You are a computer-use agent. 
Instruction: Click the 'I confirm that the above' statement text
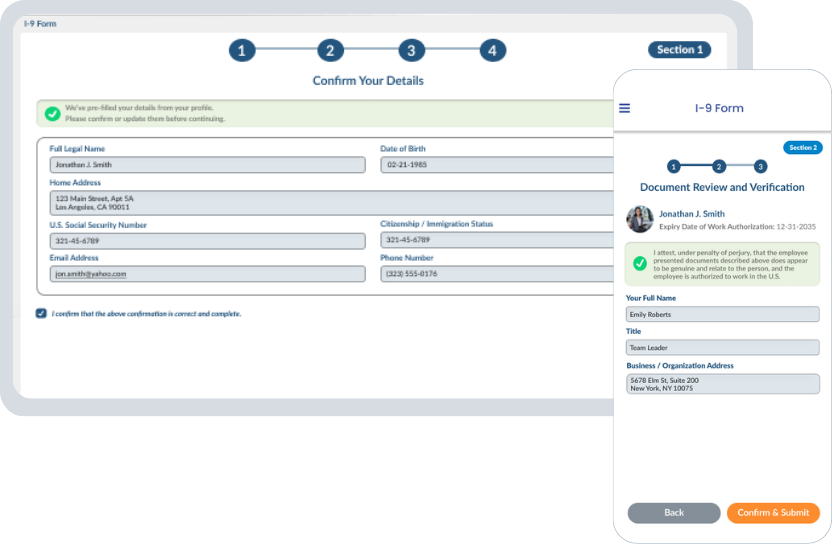pyautogui.click(x=146, y=314)
